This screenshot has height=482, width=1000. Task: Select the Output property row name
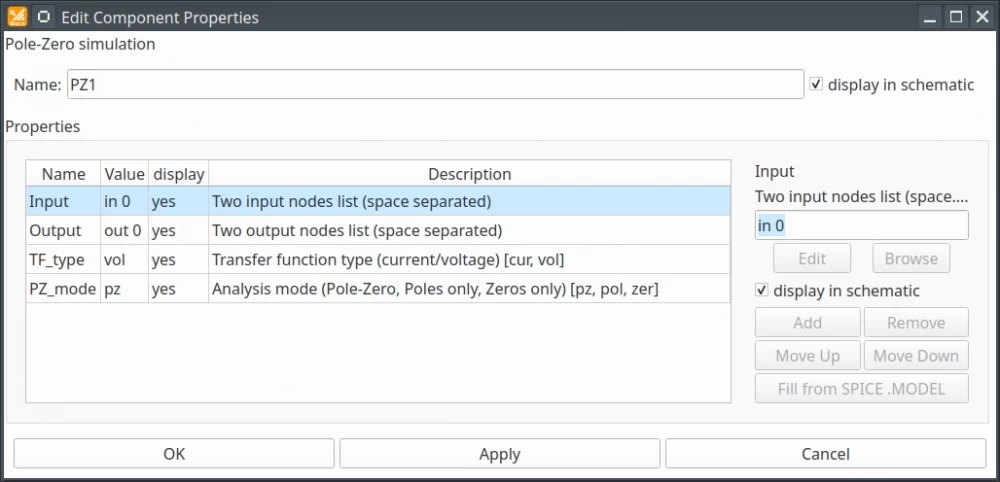tap(63, 230)
